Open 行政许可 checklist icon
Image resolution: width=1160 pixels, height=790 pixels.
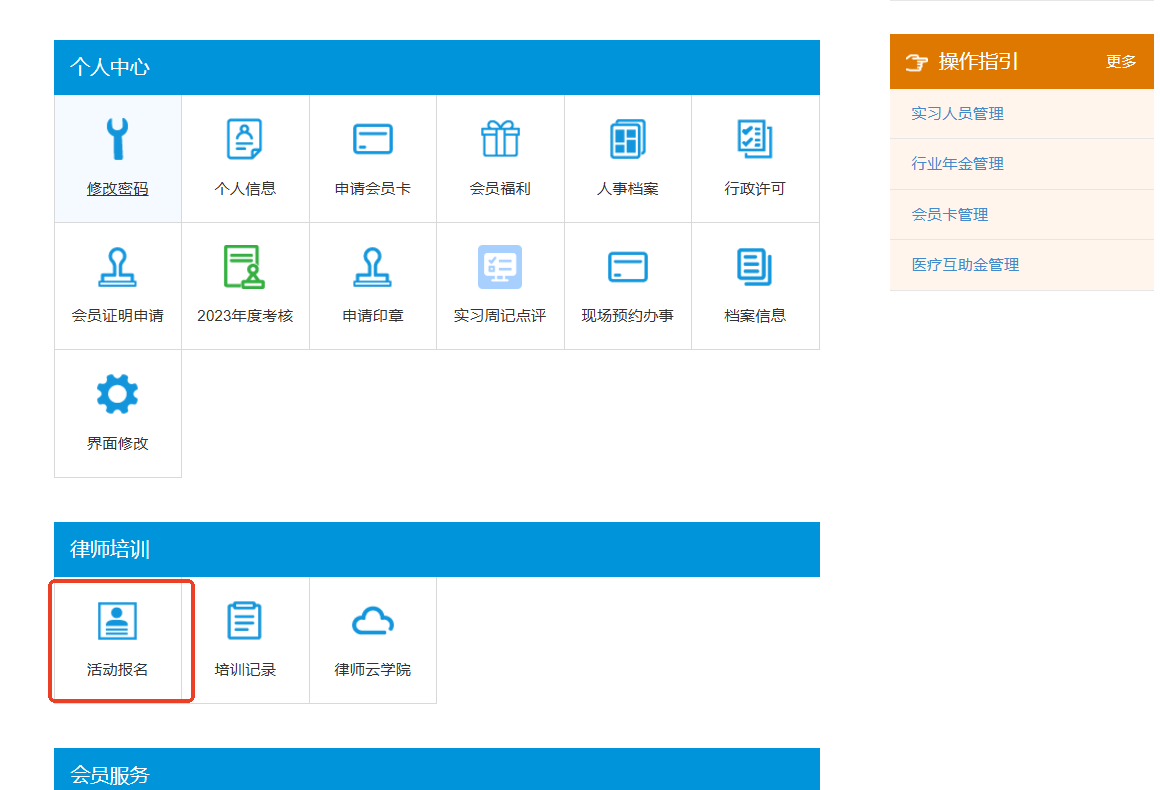pos(755,139)
